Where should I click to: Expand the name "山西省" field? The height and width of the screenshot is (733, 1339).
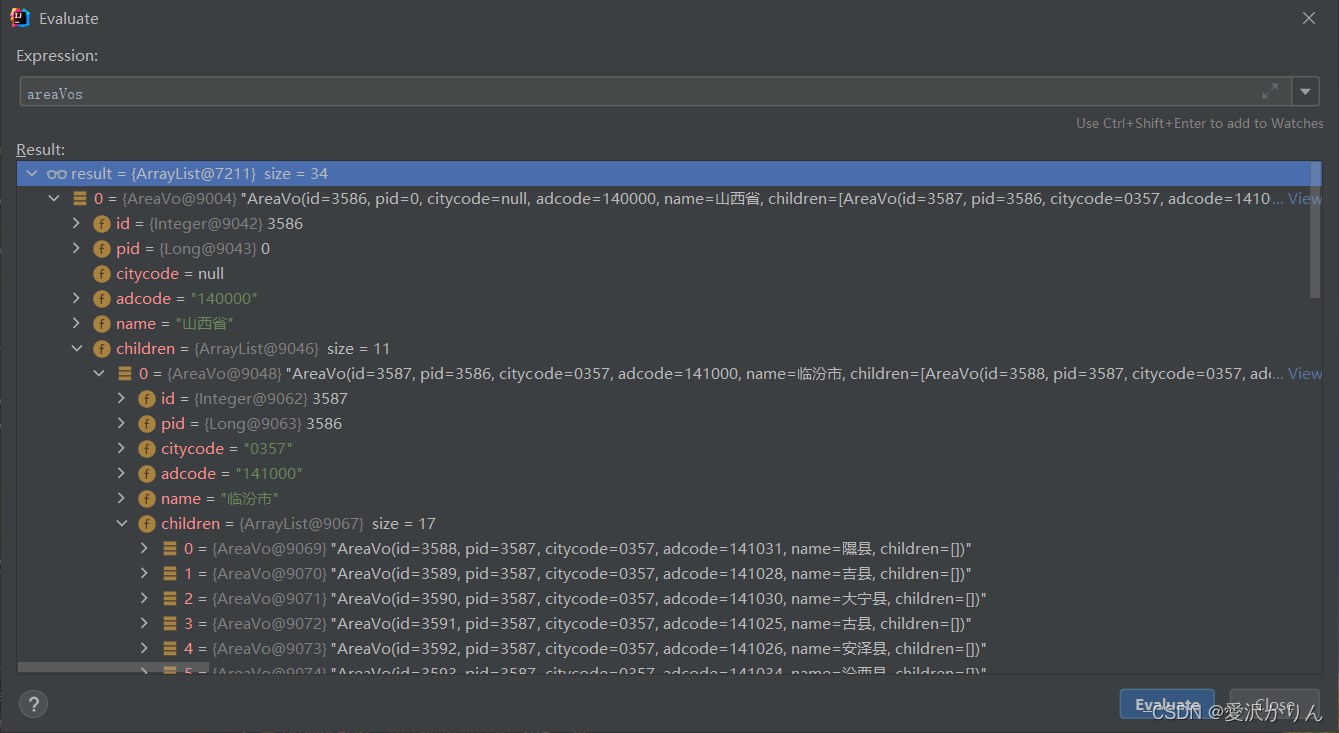pyautogui.click(x=77, y=324)
